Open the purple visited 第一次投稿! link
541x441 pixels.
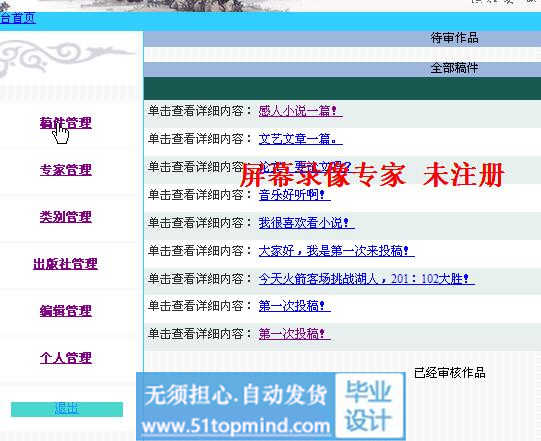pos(294,334)
